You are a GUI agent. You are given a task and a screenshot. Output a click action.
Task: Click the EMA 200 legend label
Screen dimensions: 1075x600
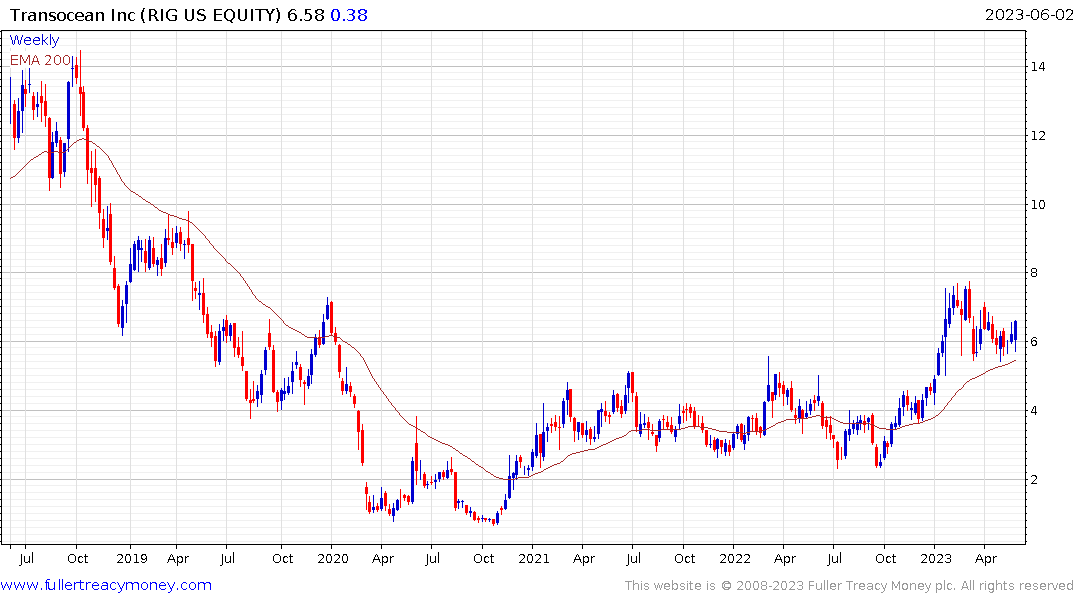[40, 60]
